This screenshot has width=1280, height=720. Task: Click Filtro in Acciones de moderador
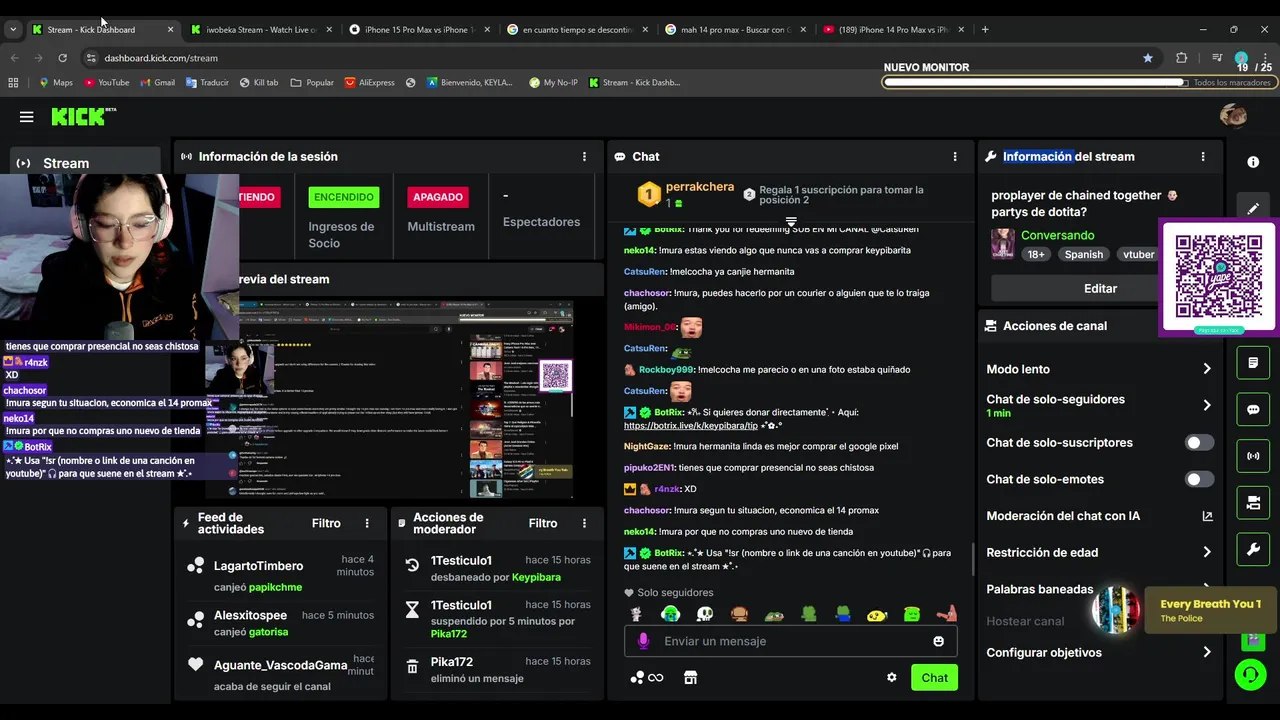tap(543, 523)
